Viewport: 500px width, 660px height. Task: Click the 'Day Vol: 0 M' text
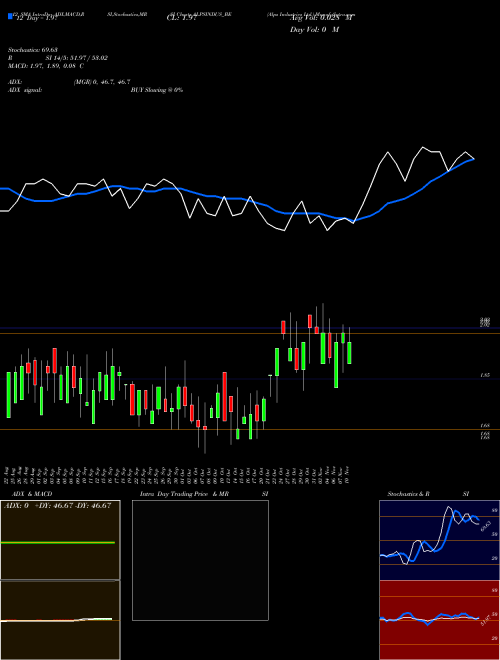click(314, 29)
